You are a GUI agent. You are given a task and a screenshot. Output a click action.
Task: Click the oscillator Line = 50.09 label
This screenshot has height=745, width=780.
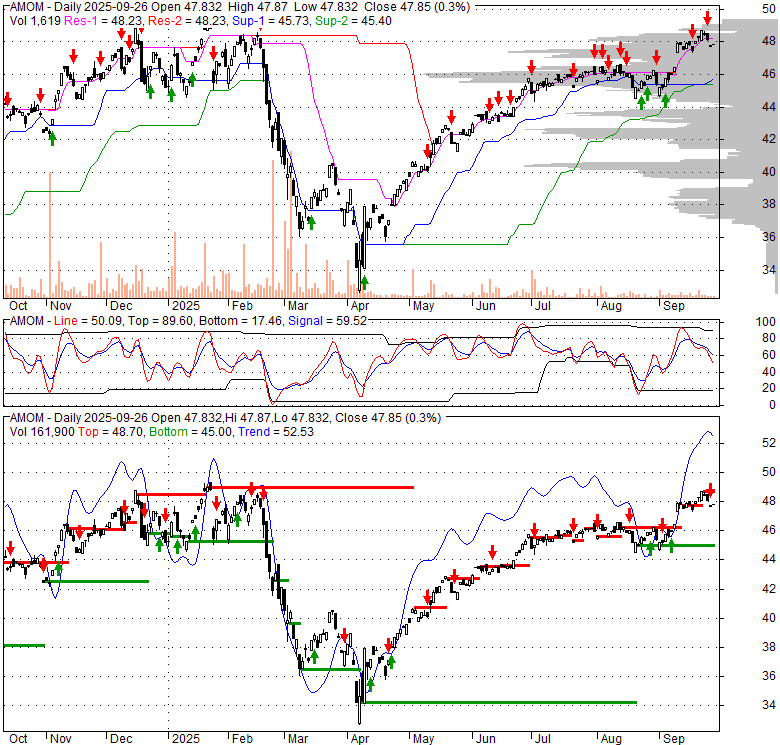tap(88, 321)
